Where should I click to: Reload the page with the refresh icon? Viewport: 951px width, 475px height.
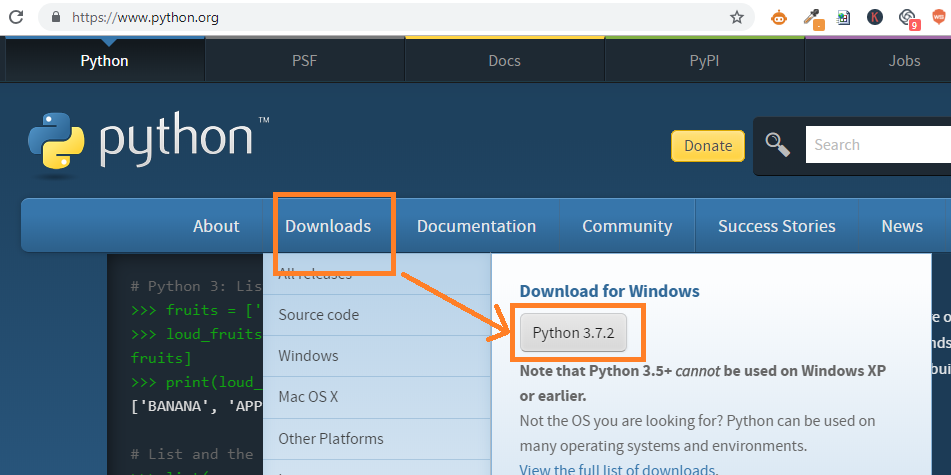[16, 17]
